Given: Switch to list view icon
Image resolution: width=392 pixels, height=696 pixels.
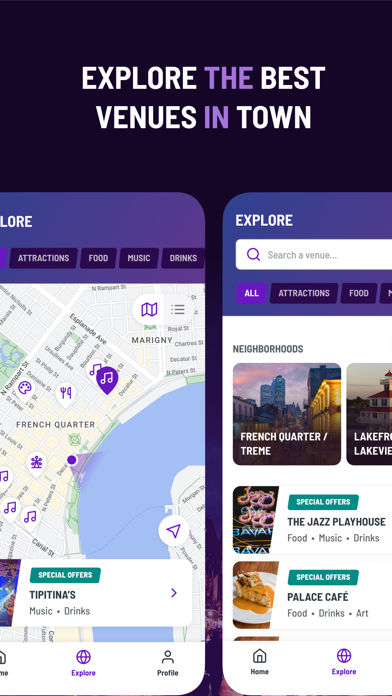Looking at the screenshot, I should point(178,309).
